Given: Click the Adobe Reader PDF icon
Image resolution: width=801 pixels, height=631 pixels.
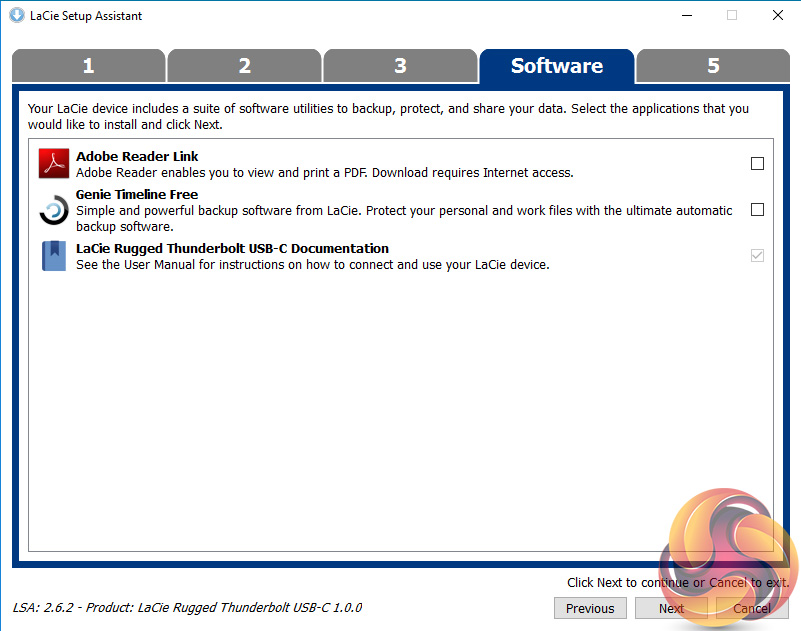Looking at the screenshot, I should click(x=54, y=163).
